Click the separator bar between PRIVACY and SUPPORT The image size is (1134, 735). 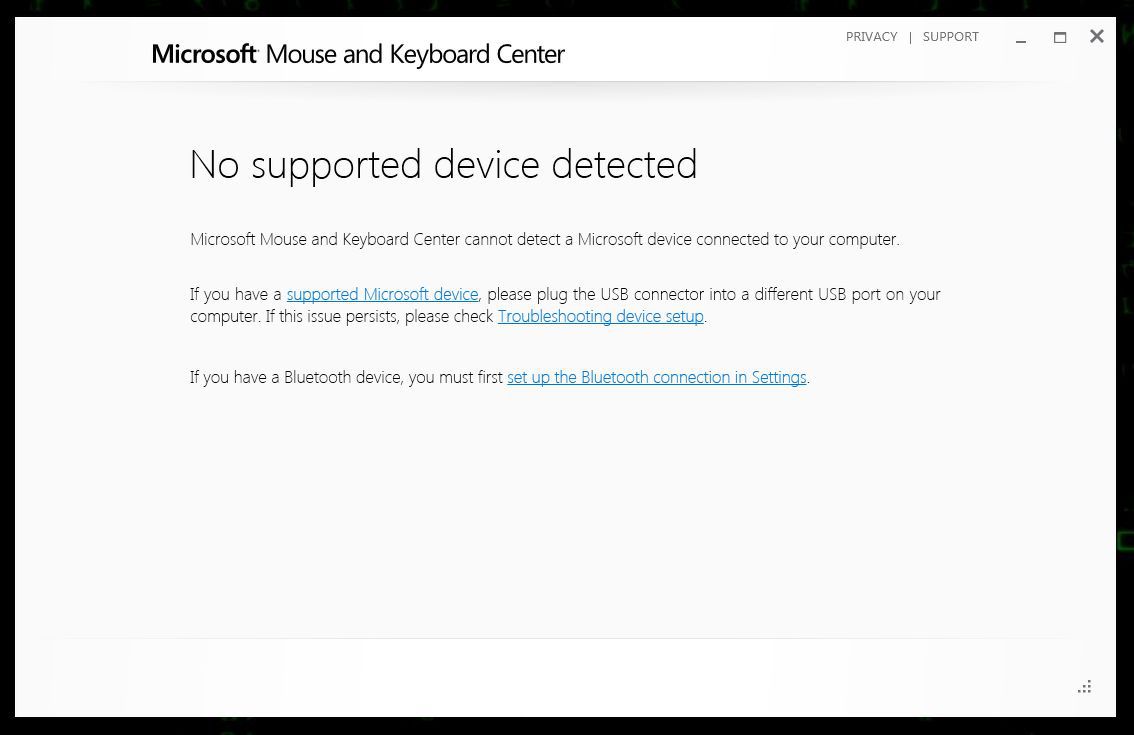click(x=910, y=38)
